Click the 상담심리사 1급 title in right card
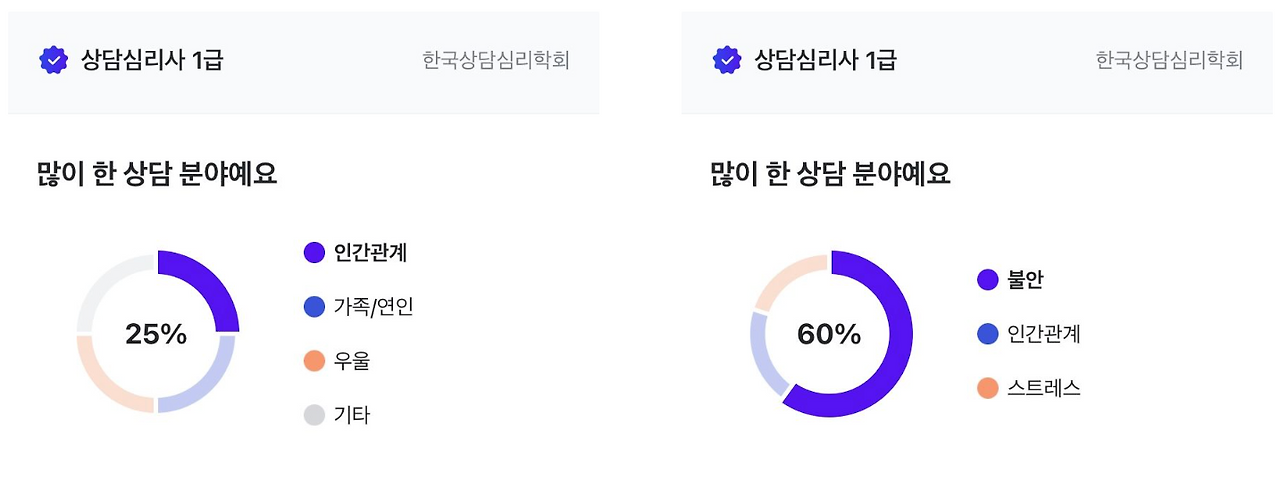Screen dimensions: 1280x497 pos(825,60)
